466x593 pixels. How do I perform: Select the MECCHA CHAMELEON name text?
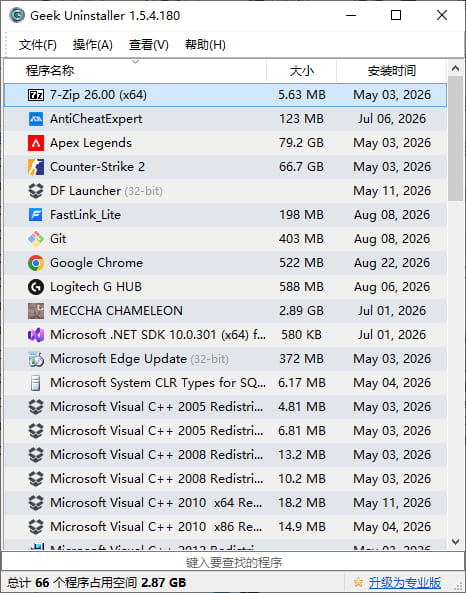point(116,311)
